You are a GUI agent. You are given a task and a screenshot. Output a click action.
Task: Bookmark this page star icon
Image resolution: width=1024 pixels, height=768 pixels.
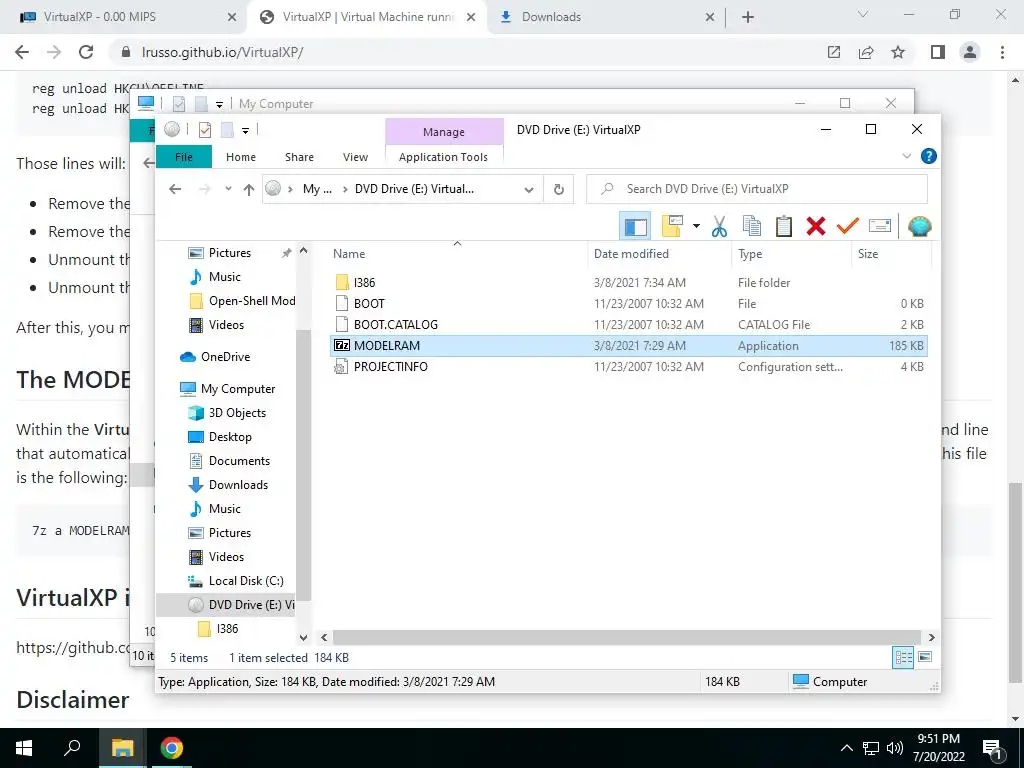898,52
